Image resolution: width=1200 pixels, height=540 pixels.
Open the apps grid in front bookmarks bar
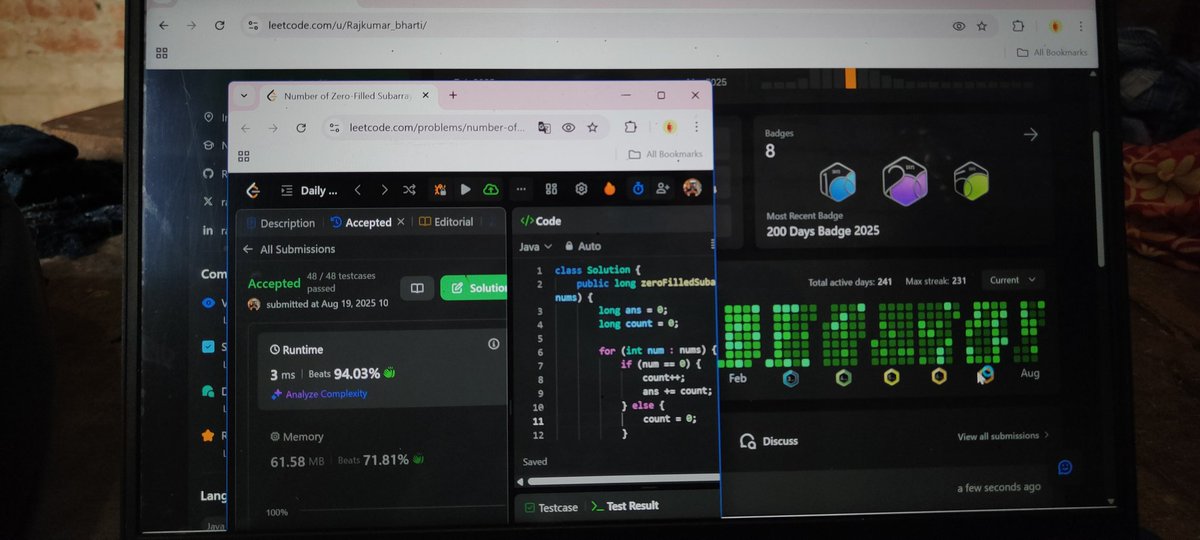pos(244,156)
